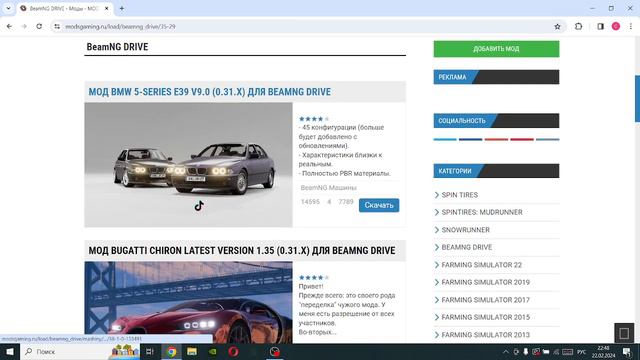
Task: Bookmark this page with the star
Action: 557,27
